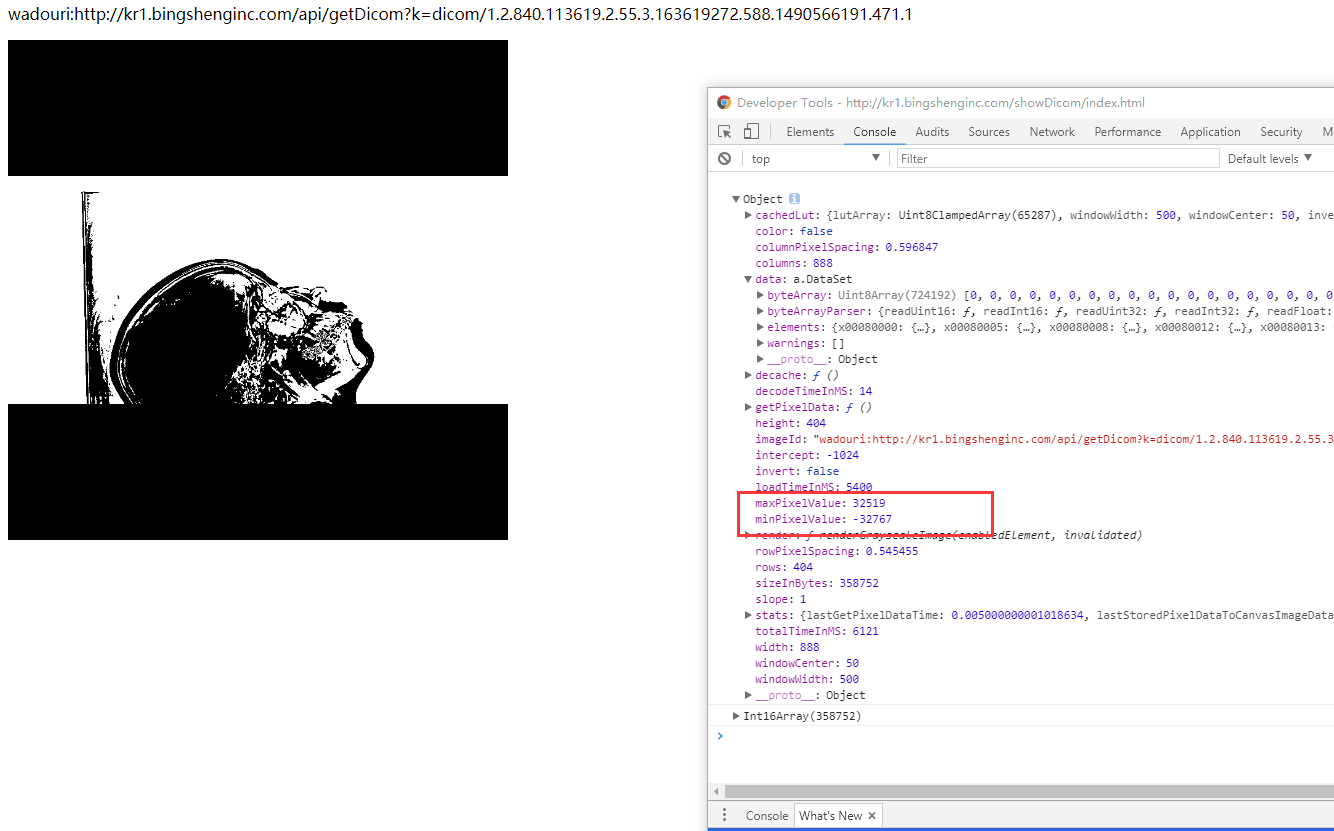Clear the console with the ⊘ icon

point(724,157)
